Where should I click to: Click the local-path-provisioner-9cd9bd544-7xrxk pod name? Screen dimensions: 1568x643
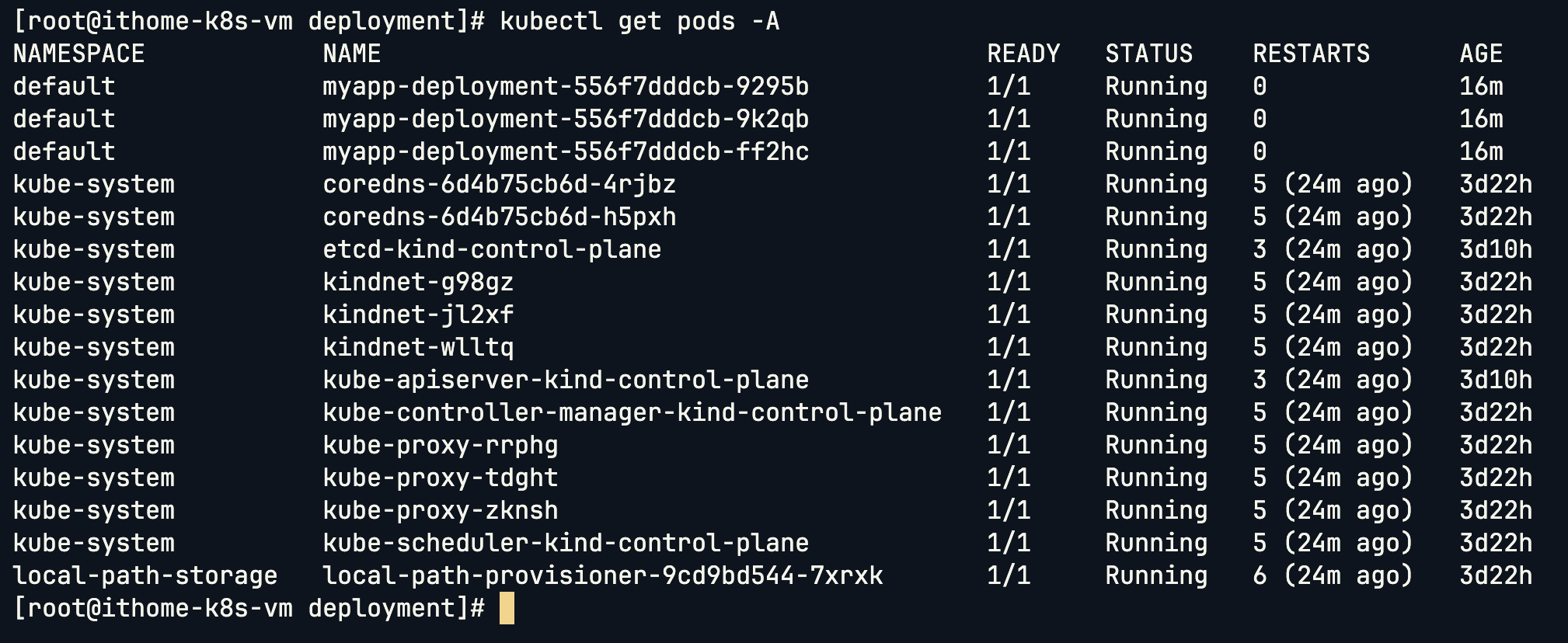[602, 575]
